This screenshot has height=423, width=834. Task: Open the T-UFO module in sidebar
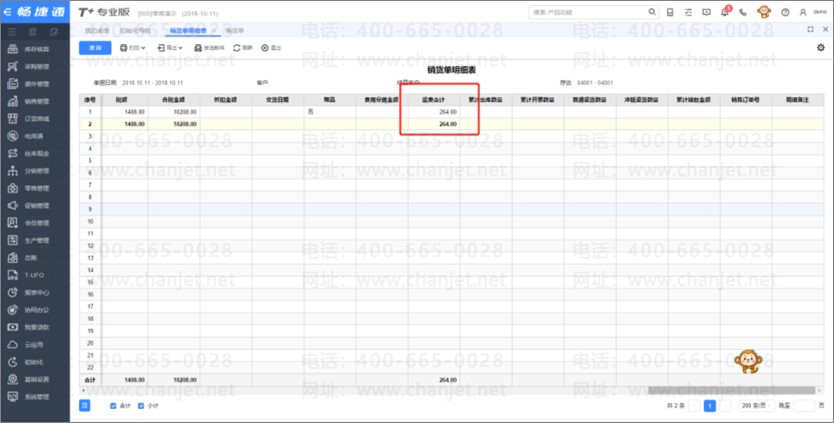pos(35,275)
